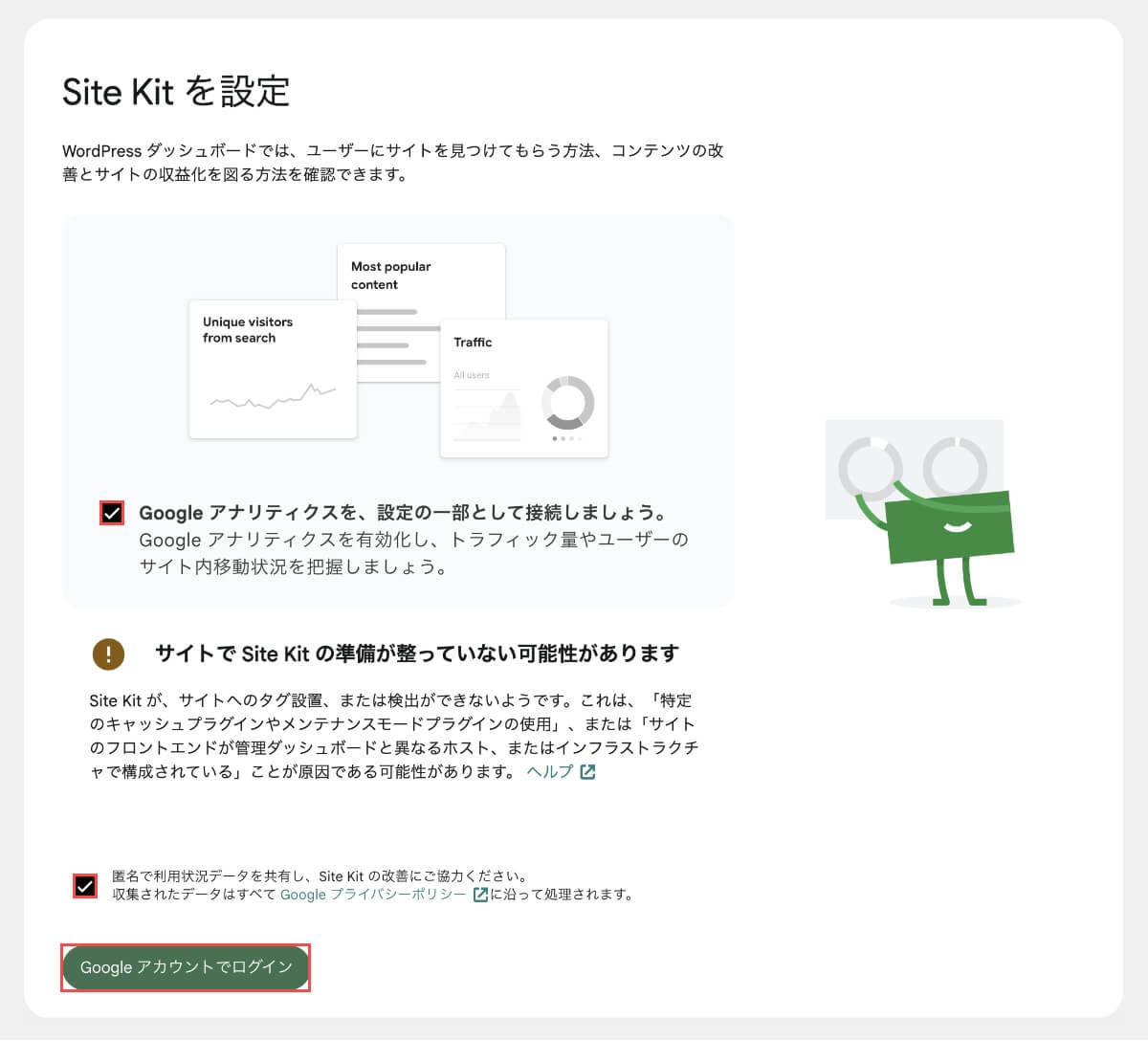Click the pagination dots under the donut chart
Viewport: 1148px width, 1041px height.
pyautogui.click(x=567, y=438)
